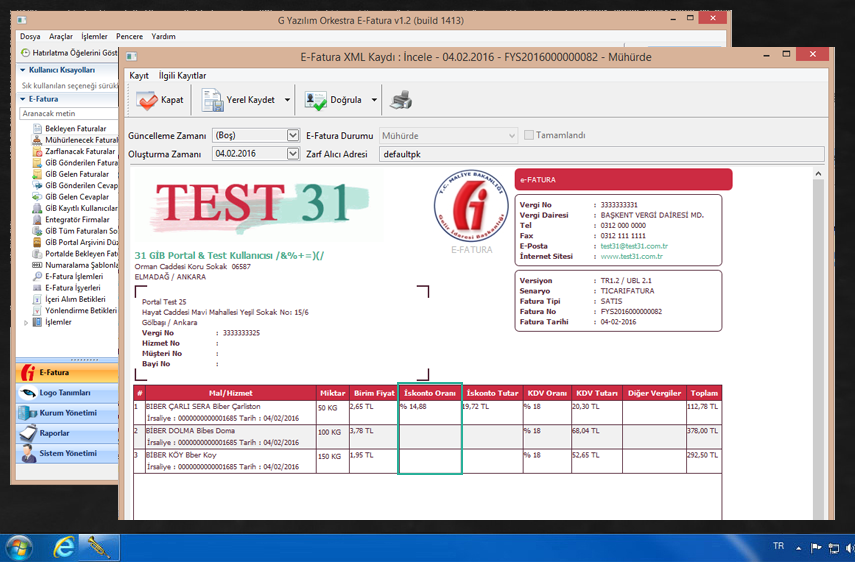Open Güncelleme Zamanı date dropdown

click(x=293, y=135)
